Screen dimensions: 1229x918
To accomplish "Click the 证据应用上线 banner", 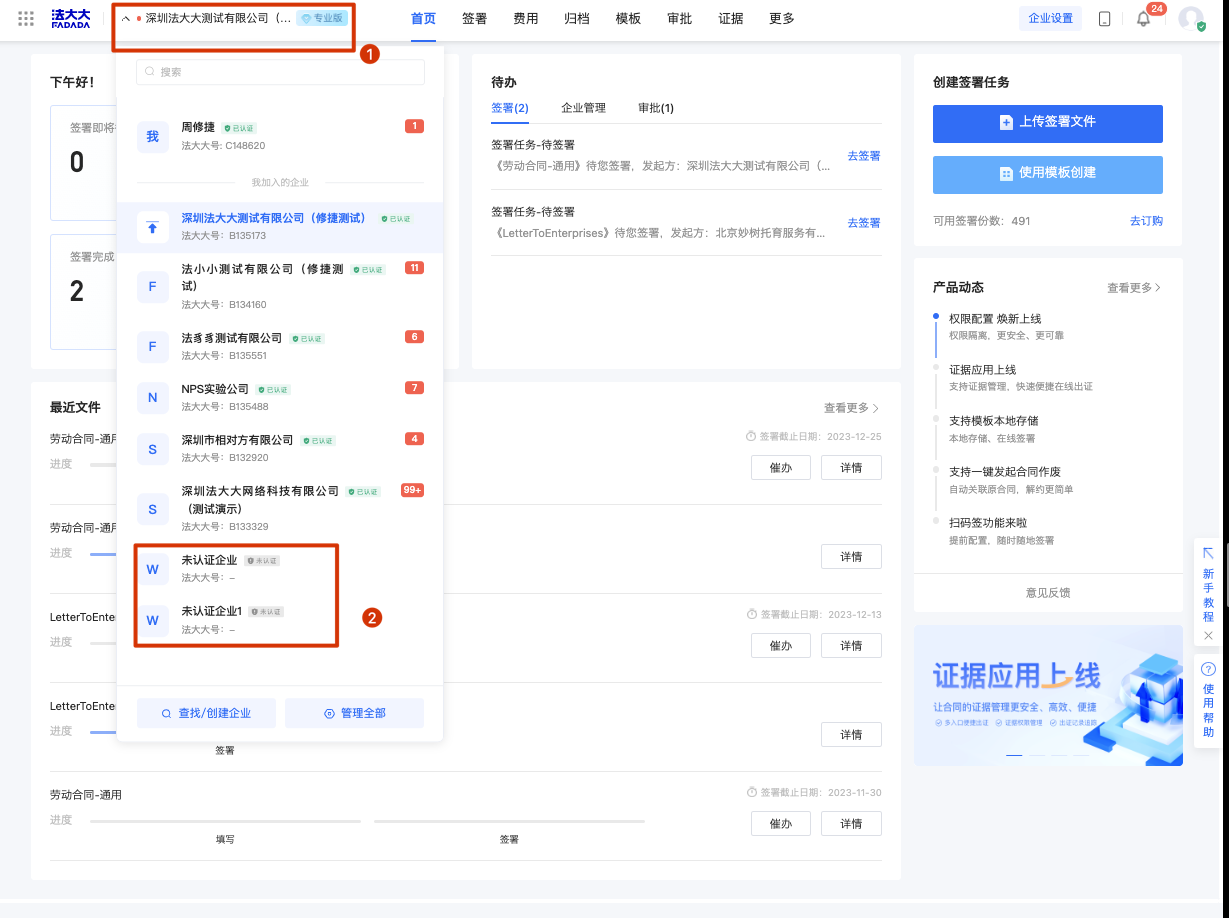I will tap(1048, 696).
